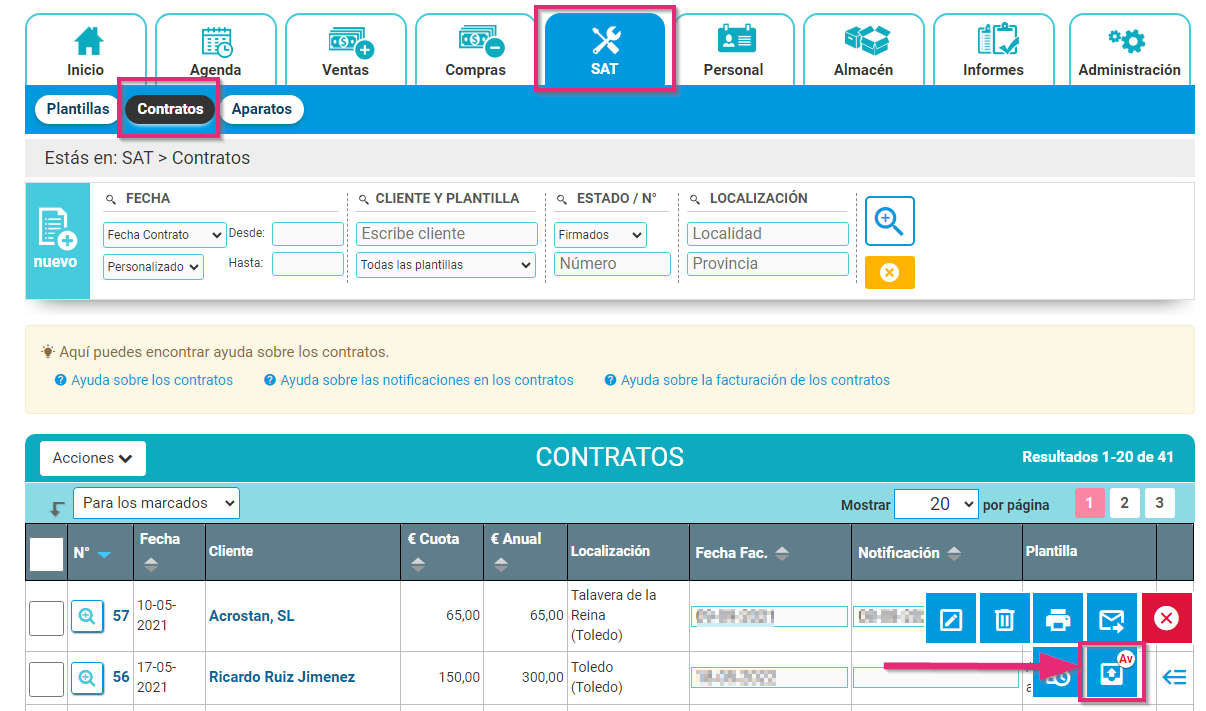Run the search with the magnifier button
The width and height of the screenshot is (1206, 711).
click(x=889, y=221)
